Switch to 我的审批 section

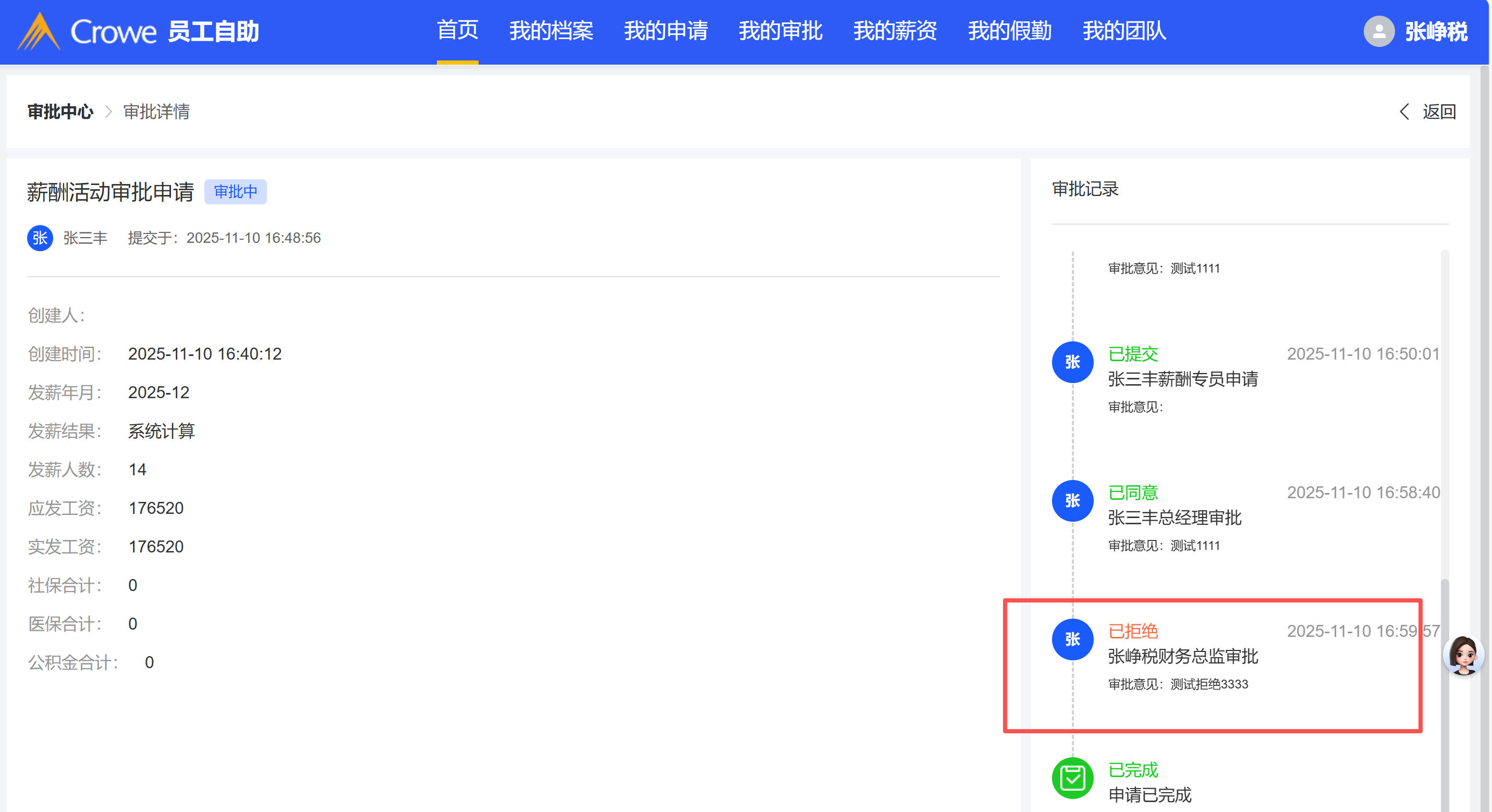[780, 31]
